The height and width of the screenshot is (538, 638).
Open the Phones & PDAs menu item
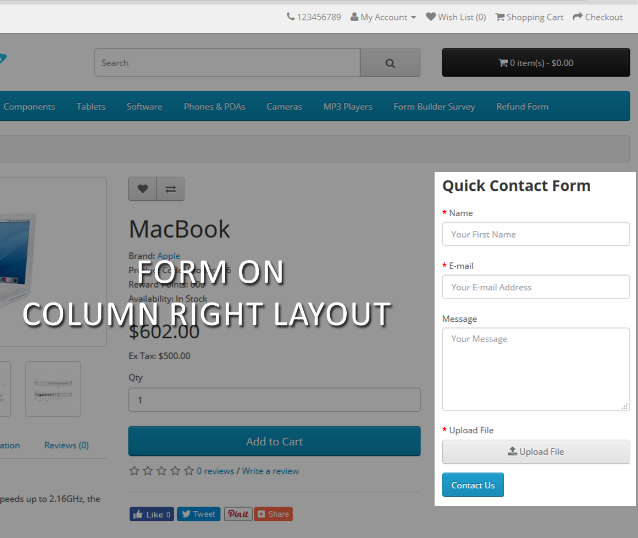(x=214, y=107)
